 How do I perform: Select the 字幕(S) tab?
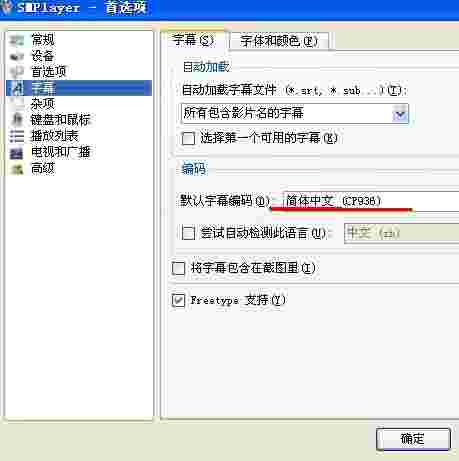click(x=193, y=40)
